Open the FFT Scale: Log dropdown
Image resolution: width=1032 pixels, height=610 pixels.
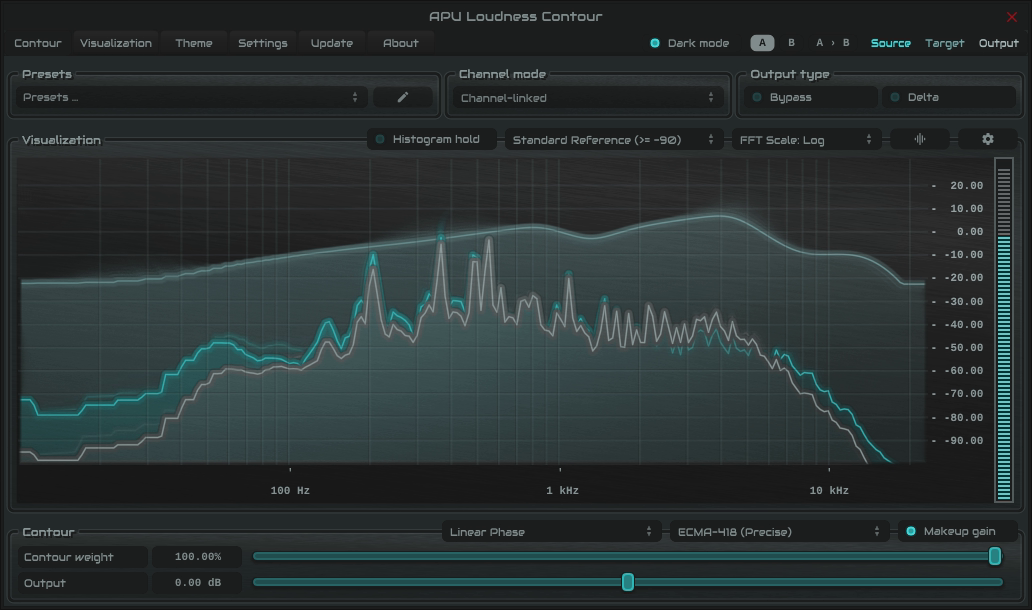point(806,140)
